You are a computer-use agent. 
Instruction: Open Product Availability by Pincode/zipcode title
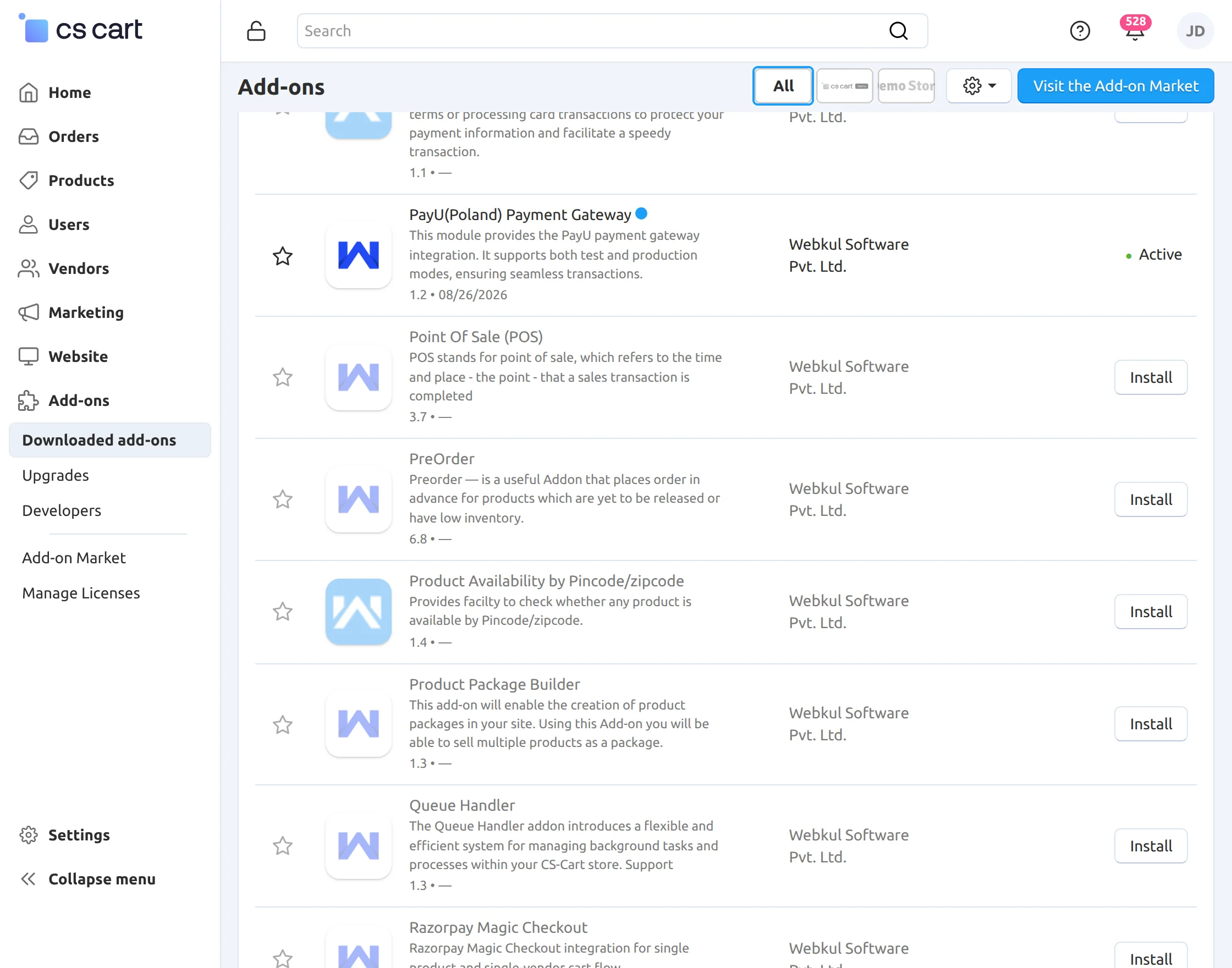[x=546, y=581]
